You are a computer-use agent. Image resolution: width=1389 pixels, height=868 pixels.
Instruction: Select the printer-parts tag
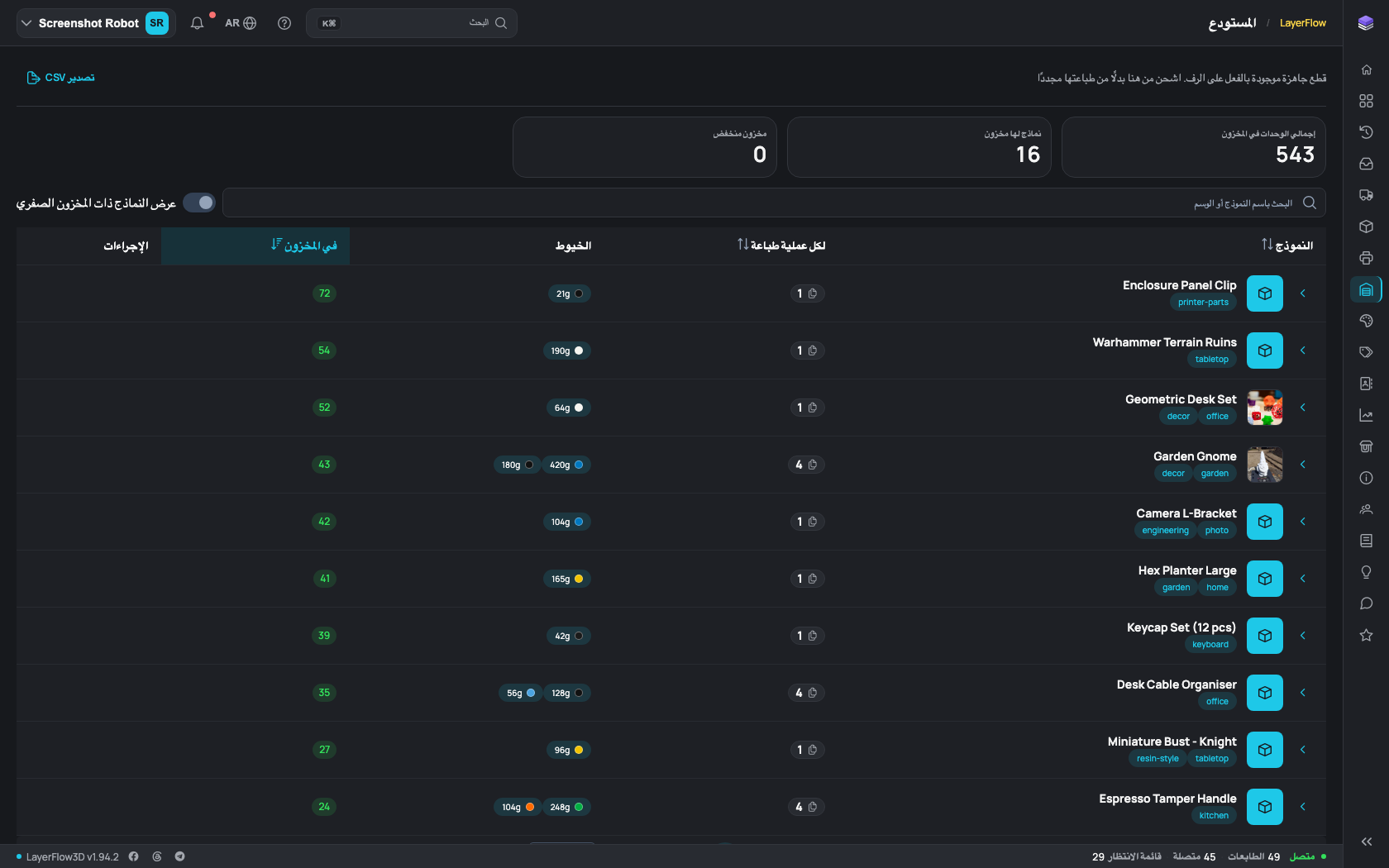[x=1203, y=303]
